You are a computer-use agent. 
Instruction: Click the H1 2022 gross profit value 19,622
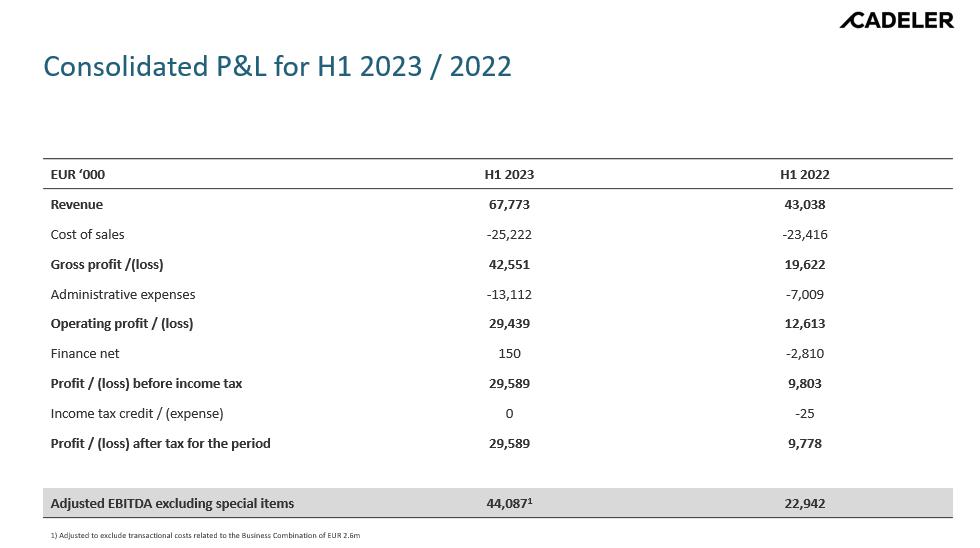tap(804, 264)
